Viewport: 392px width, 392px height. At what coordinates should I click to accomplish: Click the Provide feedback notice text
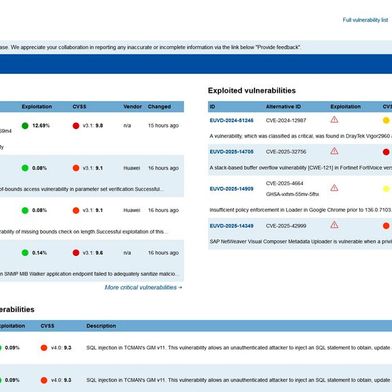tap(150, 47)
